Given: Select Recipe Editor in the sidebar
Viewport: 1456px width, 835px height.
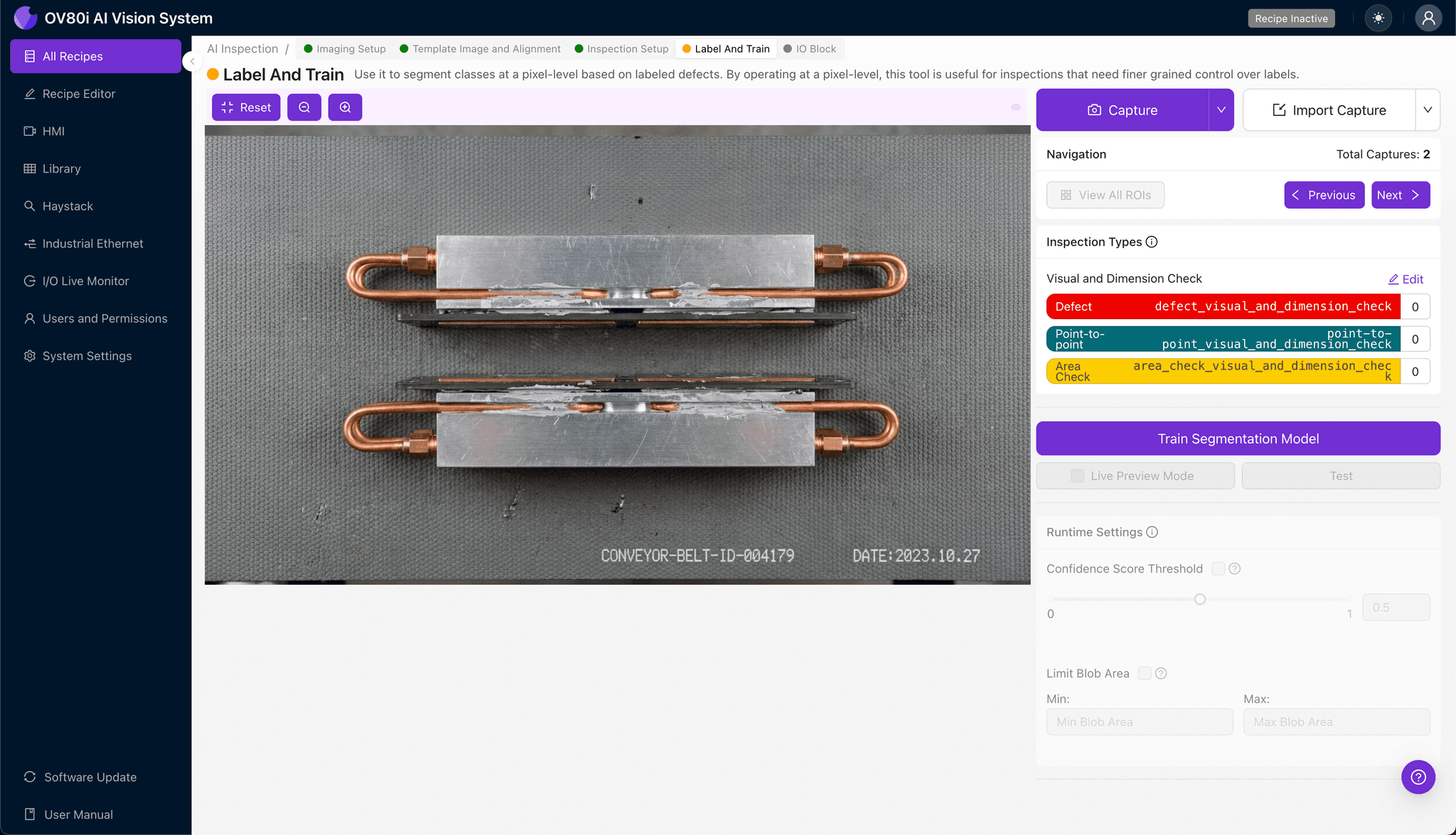Looking at the screenshot, I should click(x=78, y=94).
